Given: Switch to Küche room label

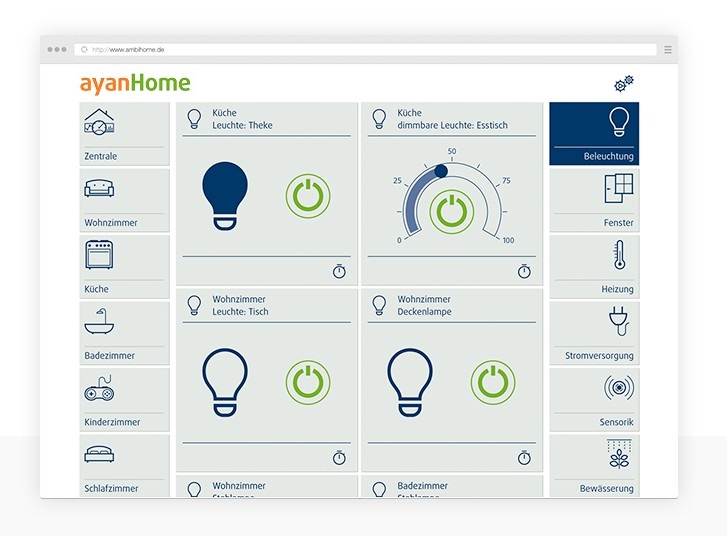Looking at the screenshot, I should 96,289.
